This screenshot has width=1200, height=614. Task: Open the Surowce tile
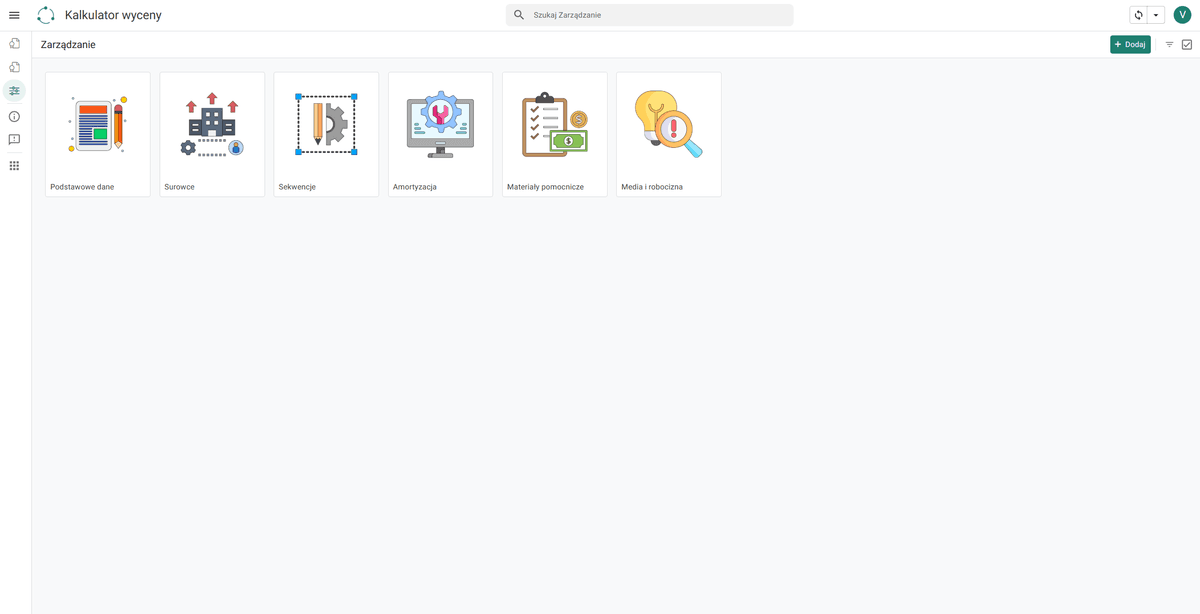click(212, 134)
